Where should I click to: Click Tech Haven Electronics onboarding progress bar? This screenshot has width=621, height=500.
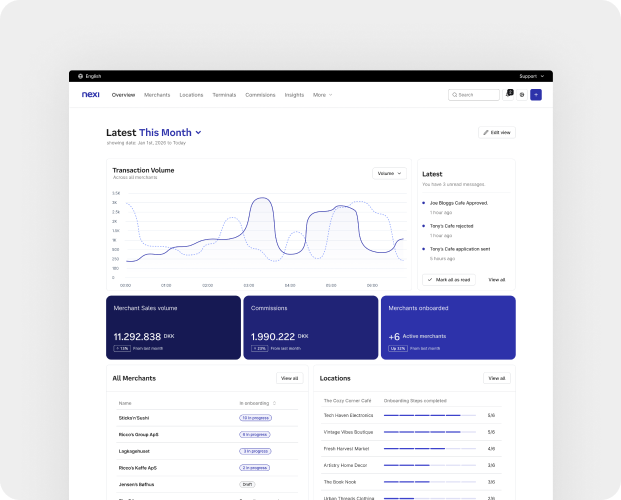pos(422,415)
